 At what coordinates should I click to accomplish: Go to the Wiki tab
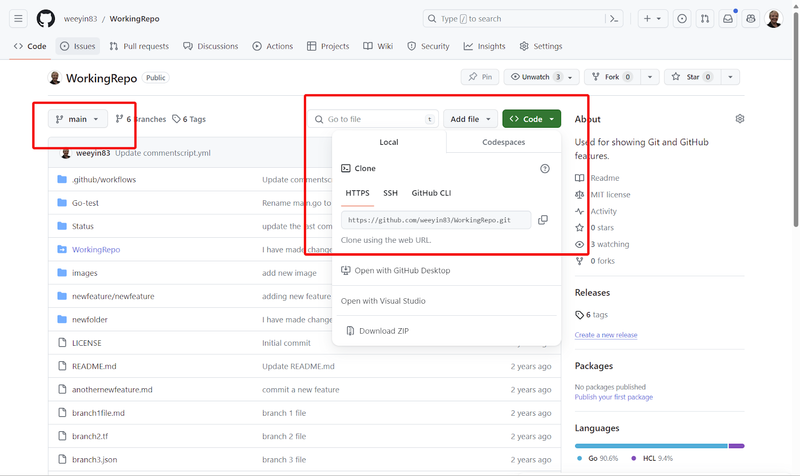click(378, 46)
